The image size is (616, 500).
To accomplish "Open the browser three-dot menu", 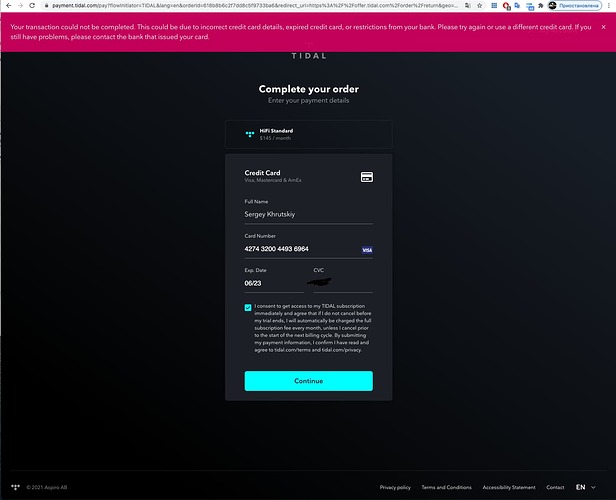I will pos(611,5).
